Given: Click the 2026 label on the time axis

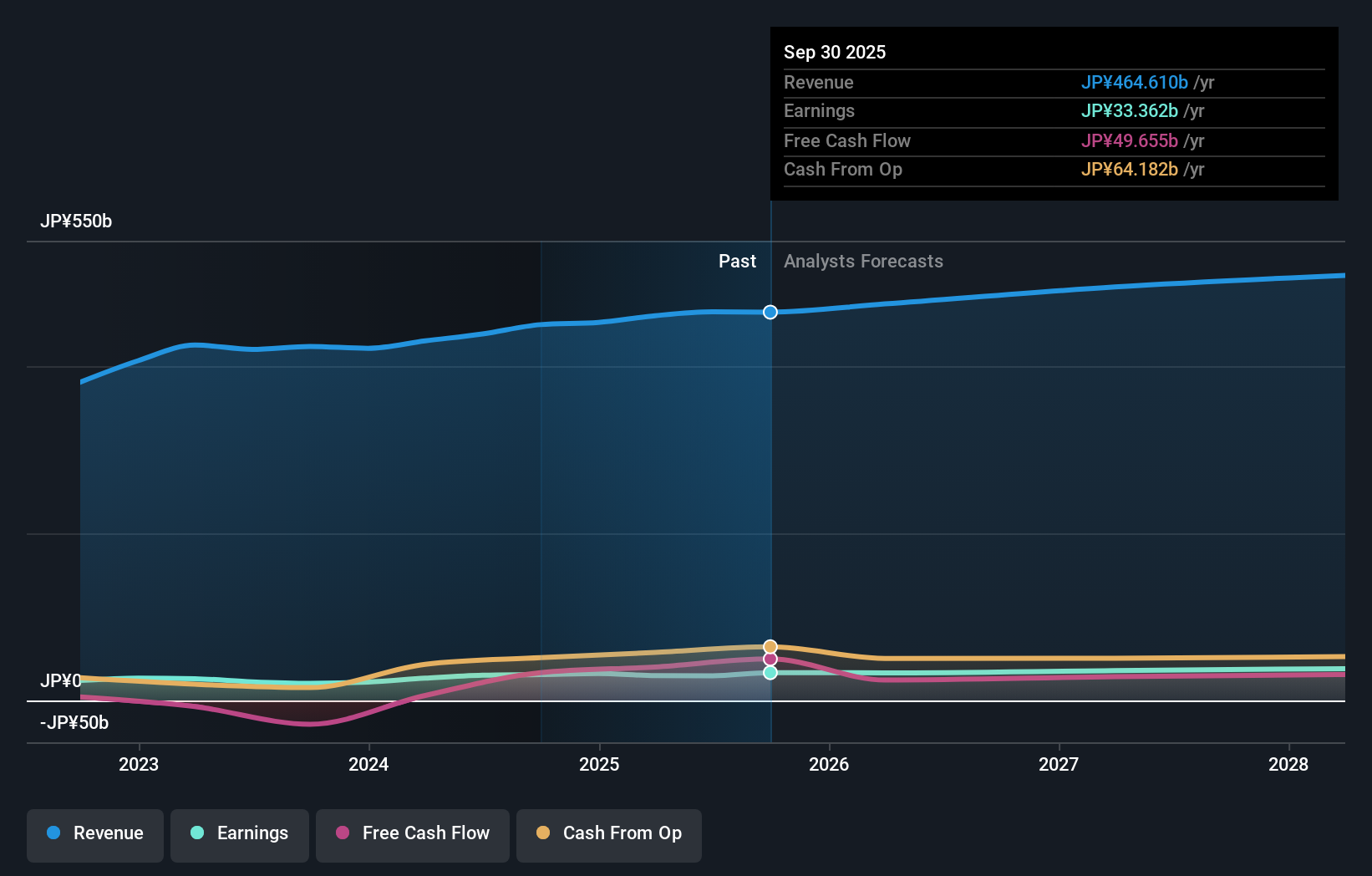Looking at the screenshot, I should (x=829, y=764).
